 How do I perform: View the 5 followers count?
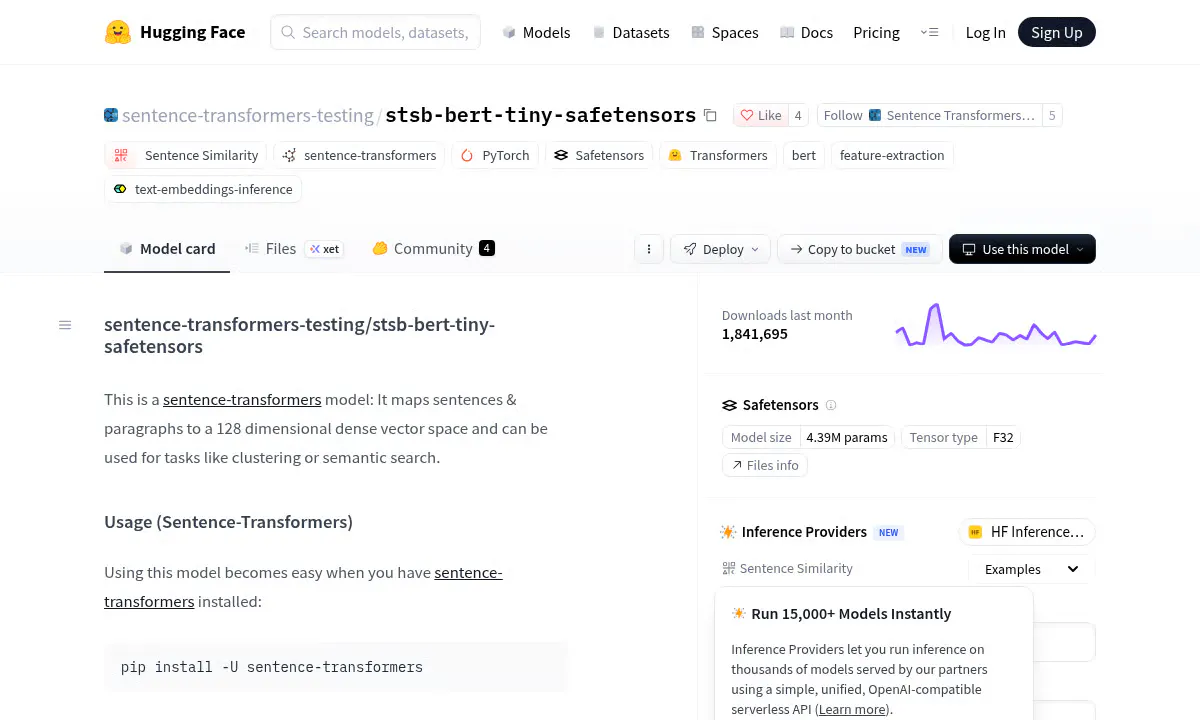click(1051, 115)
